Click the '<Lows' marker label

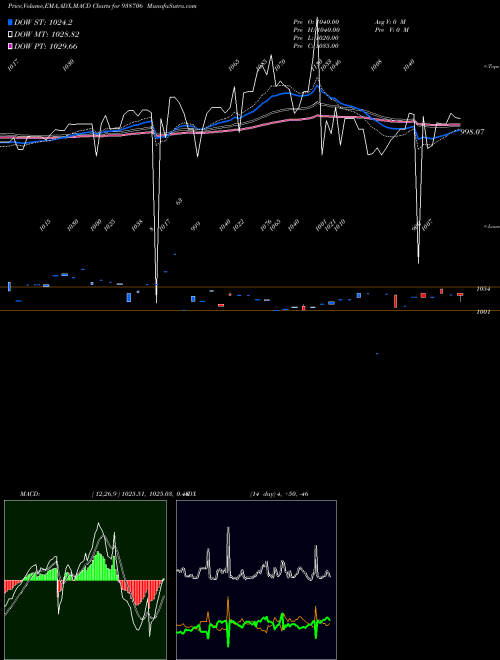pos(492,226)
